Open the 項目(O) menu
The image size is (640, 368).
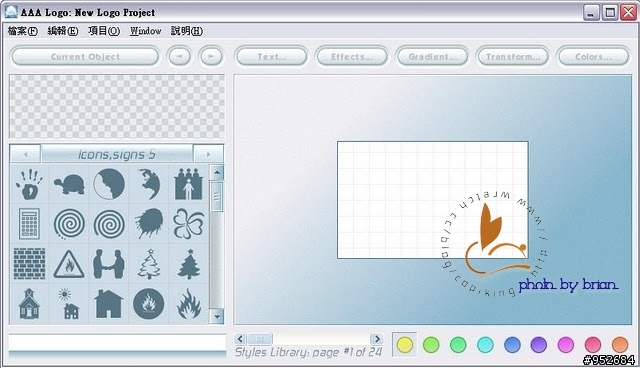pyautogui.click(x=104, y=31)
